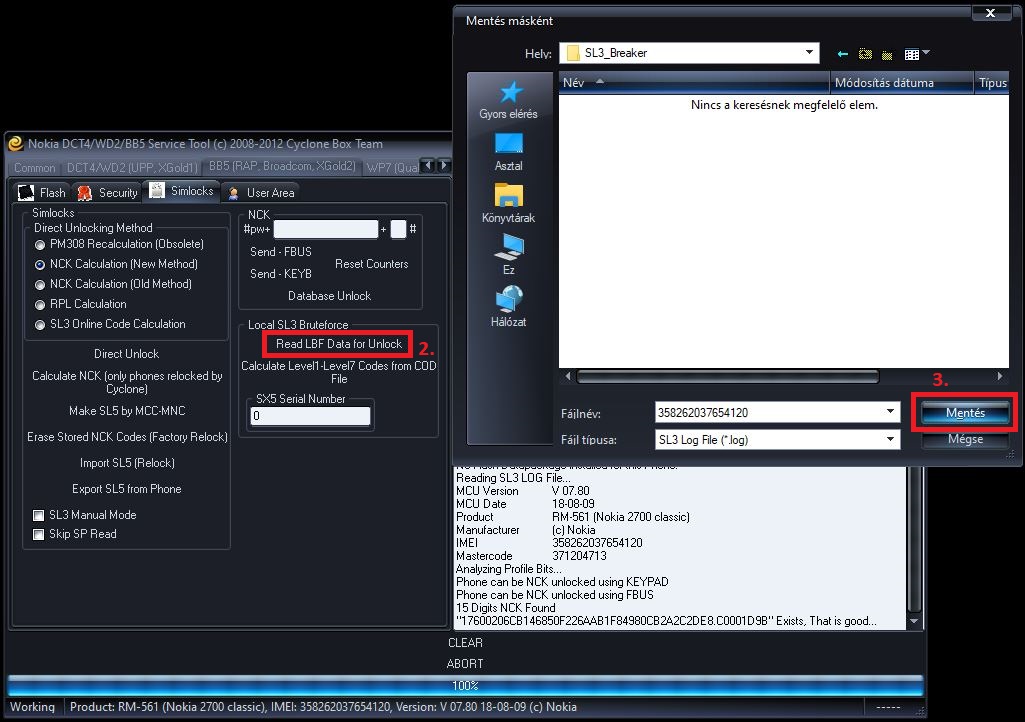
Task: Open Ez a gép computer location
Action: coord(509,255)
